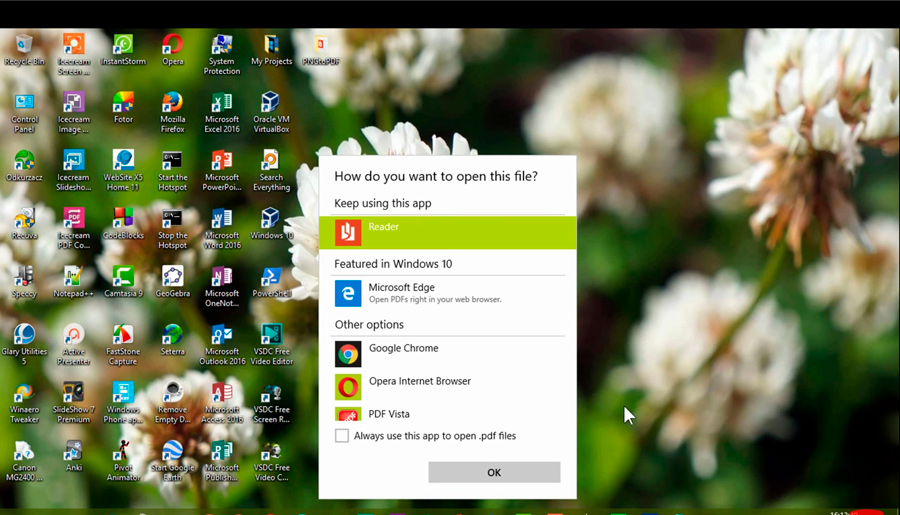Click the Stop the Hotspot shortcut
This screenshot has height=515, width=900.
173,229
